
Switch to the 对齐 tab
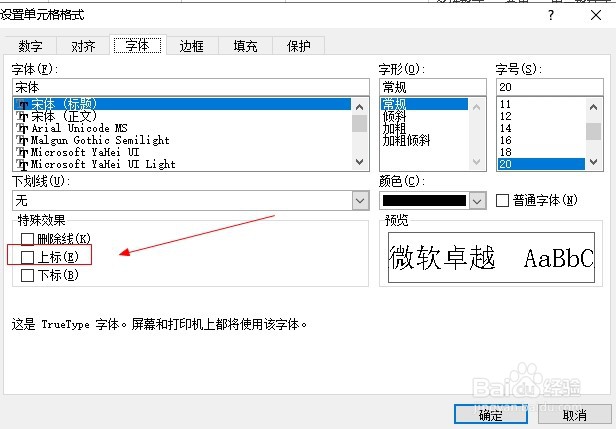click(83, 46)
